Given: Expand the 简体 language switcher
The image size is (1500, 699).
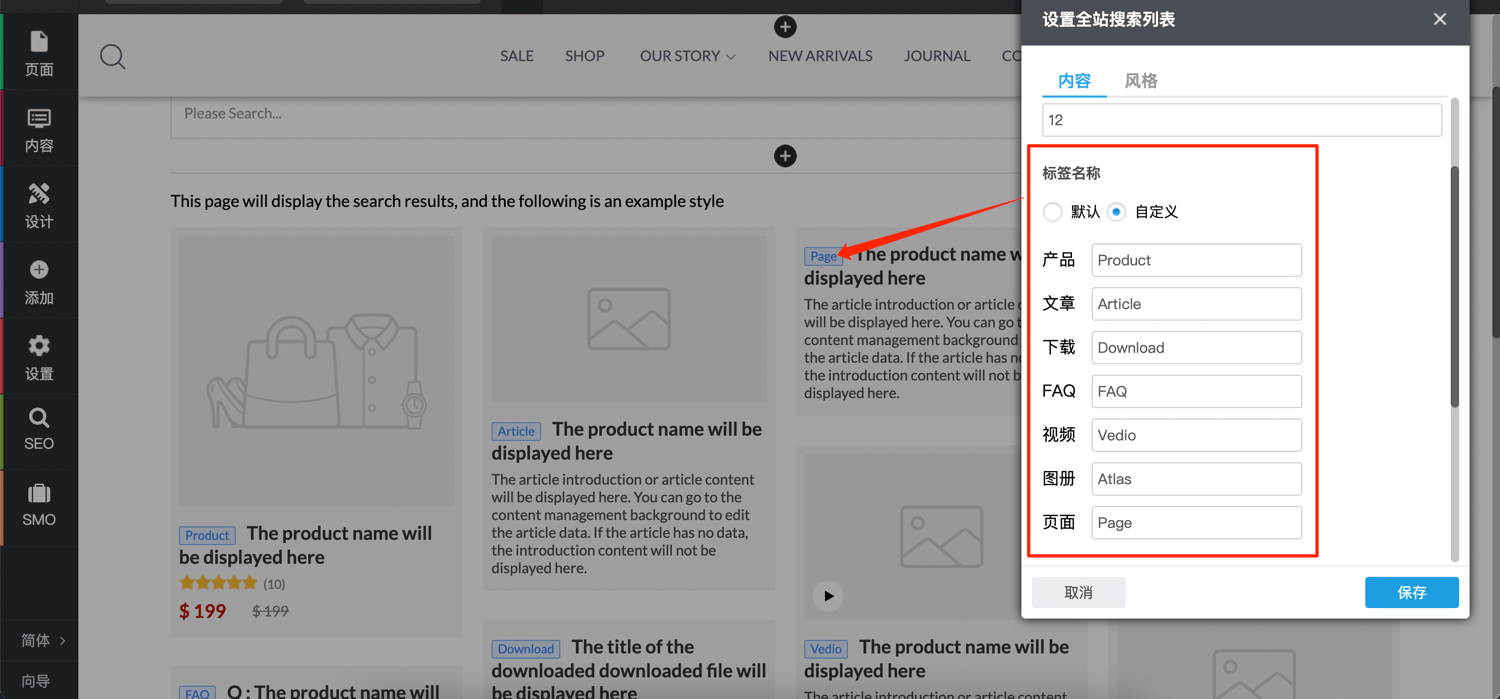Looking at the screenshot, I should point(43,640).
